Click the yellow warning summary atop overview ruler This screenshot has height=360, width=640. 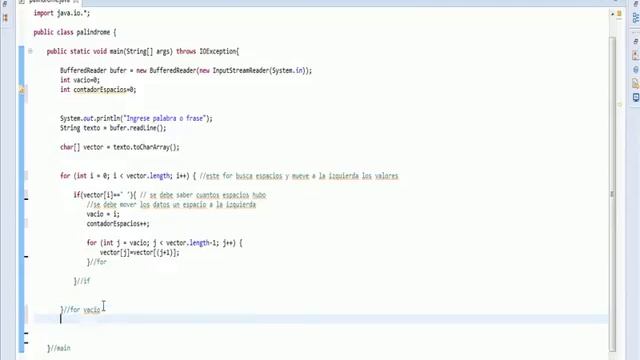tap(619, 13)
